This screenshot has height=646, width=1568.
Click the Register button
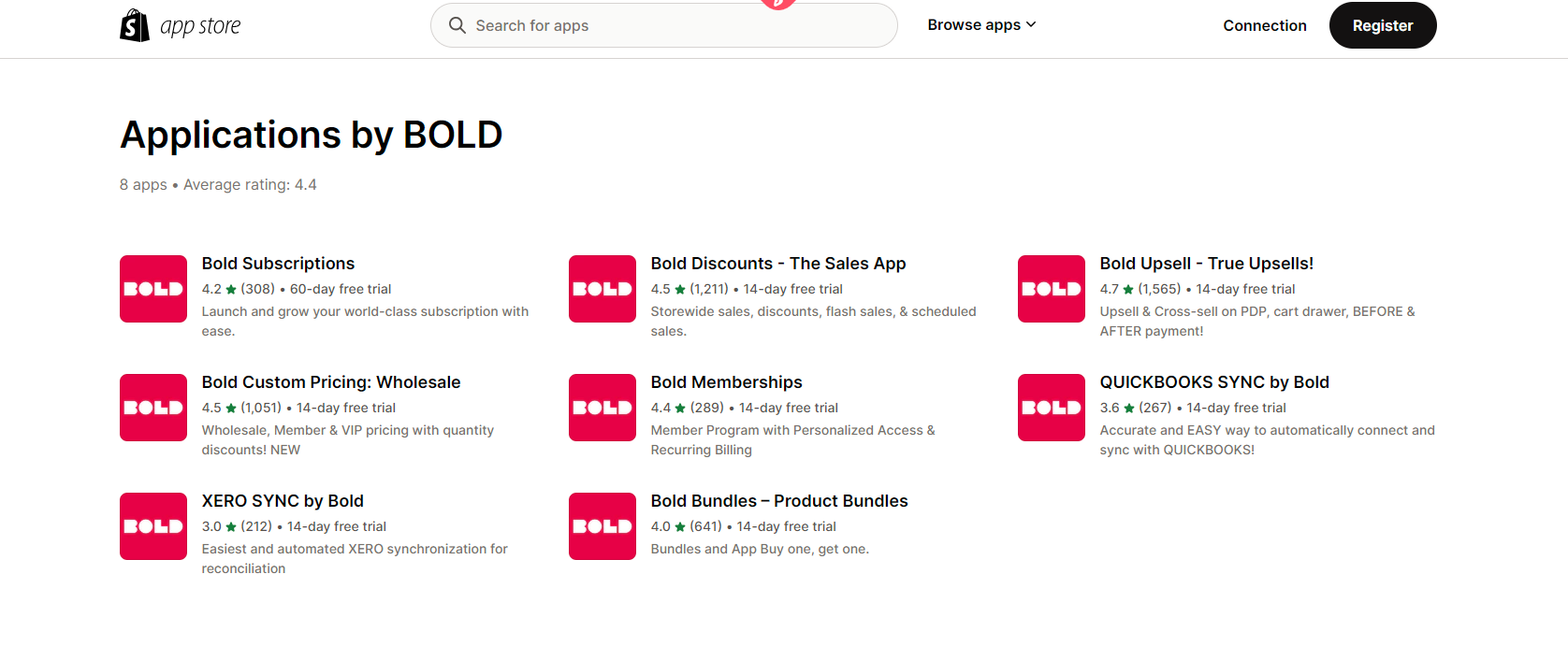click(x=1383, y=25)
